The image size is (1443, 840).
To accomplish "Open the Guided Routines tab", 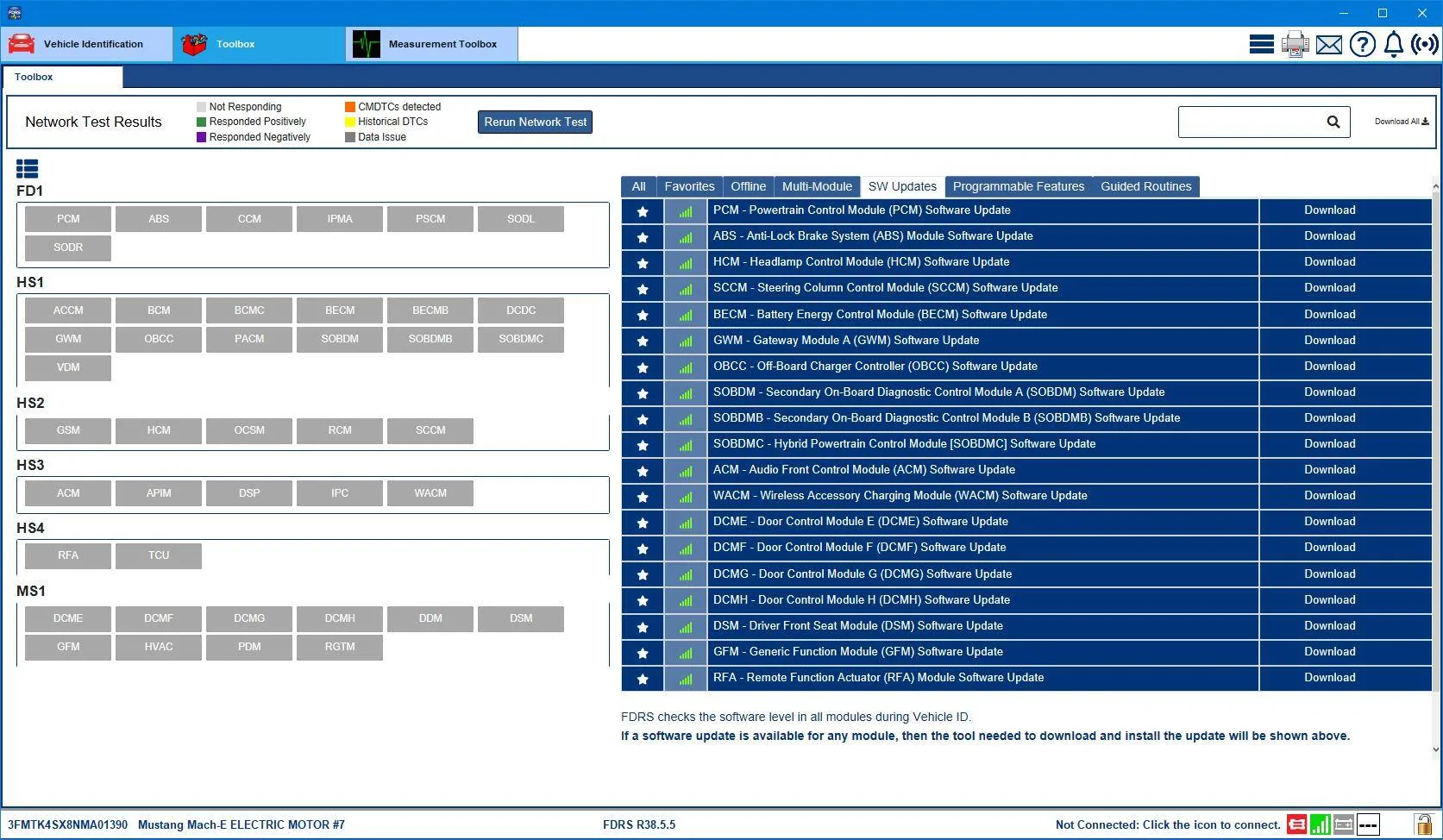I will tap(1145, 186).
